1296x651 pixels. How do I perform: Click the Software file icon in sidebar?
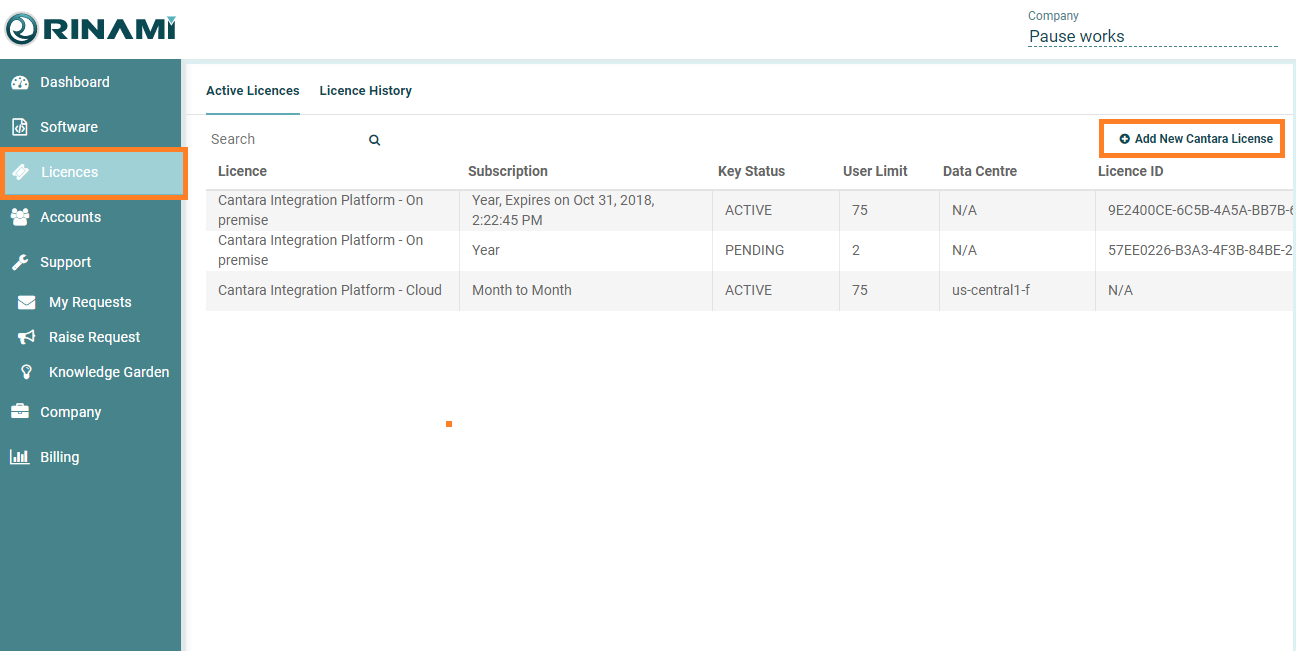pos(20,128)
